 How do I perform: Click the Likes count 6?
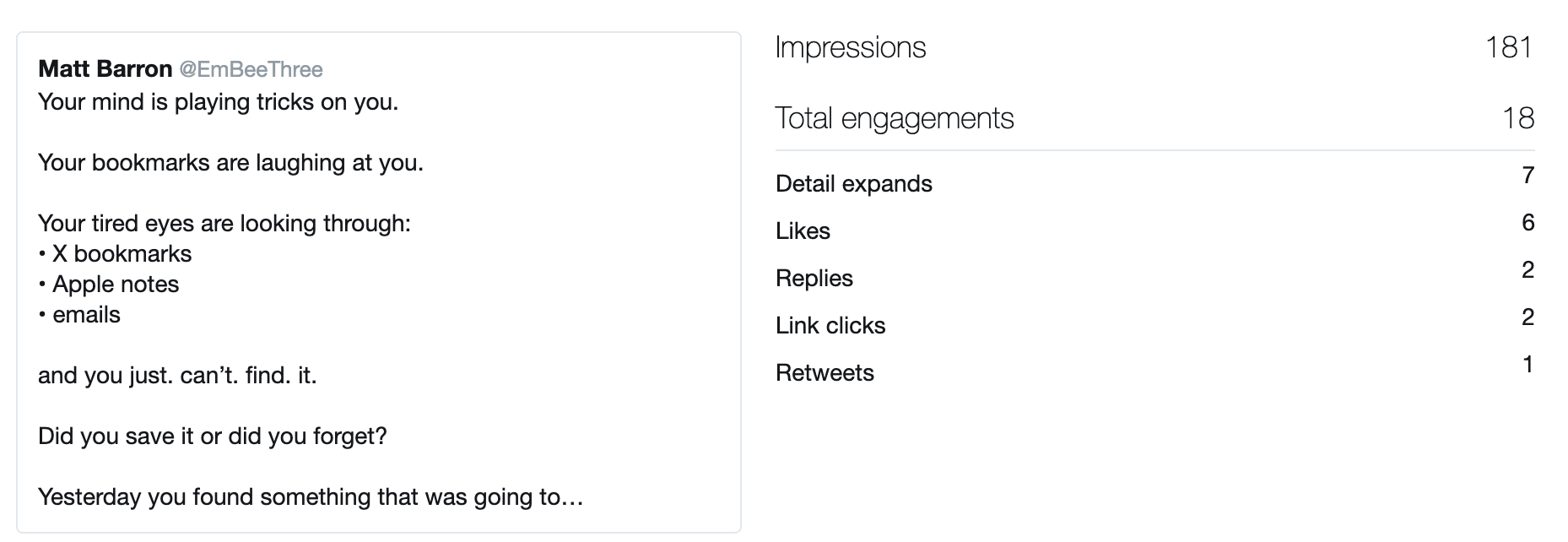click(x=1527, y=223)
